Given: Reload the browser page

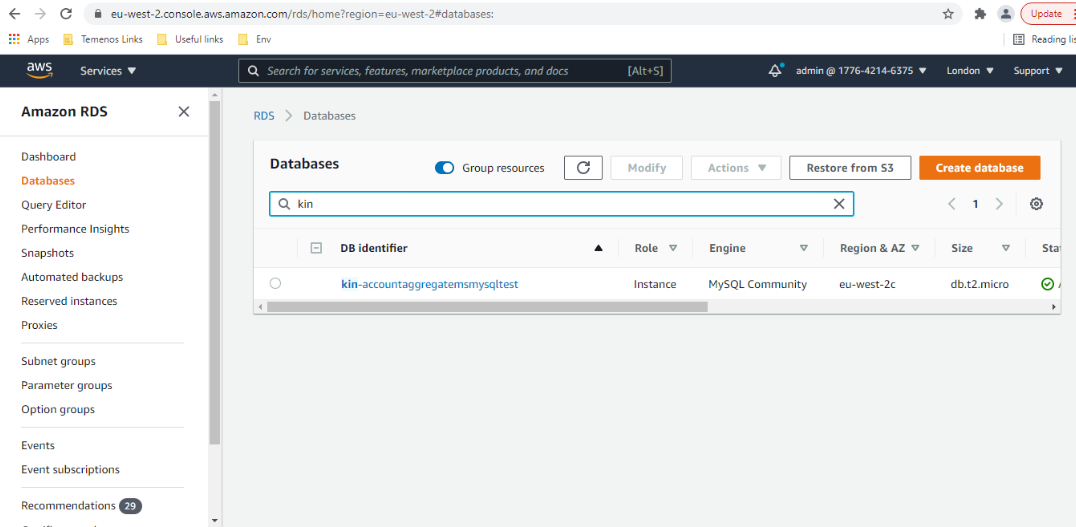Looking at the screenshot, I should 65,14.
